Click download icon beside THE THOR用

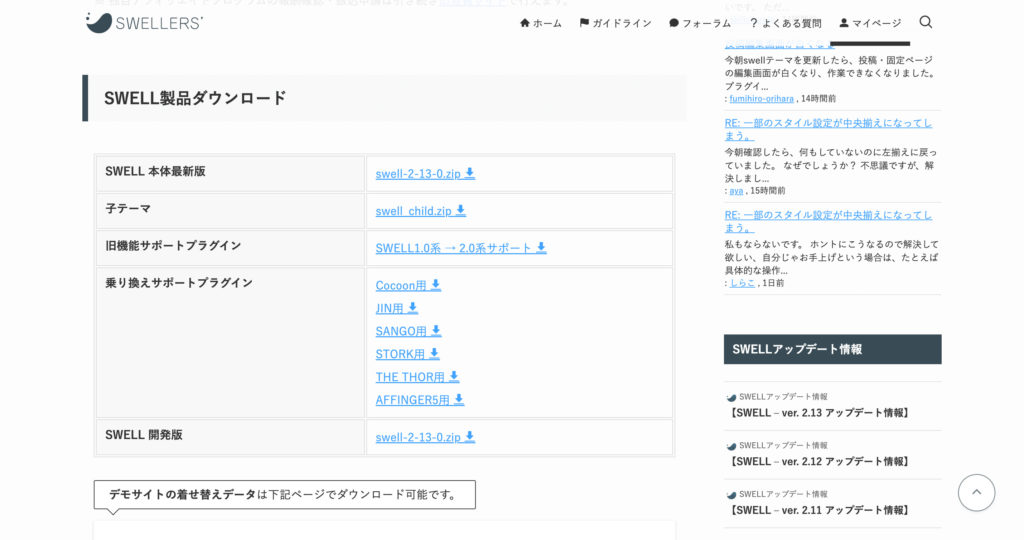point(454,377)
